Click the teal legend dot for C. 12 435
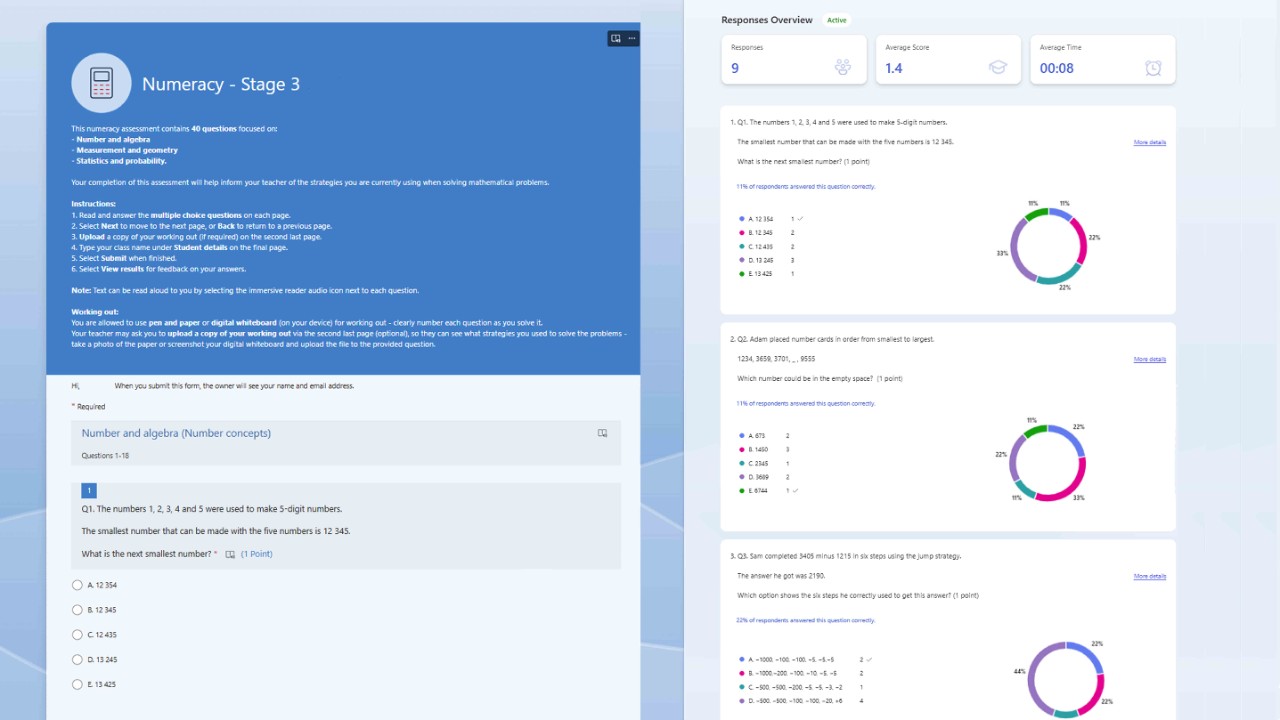 (x=742, y=246)
